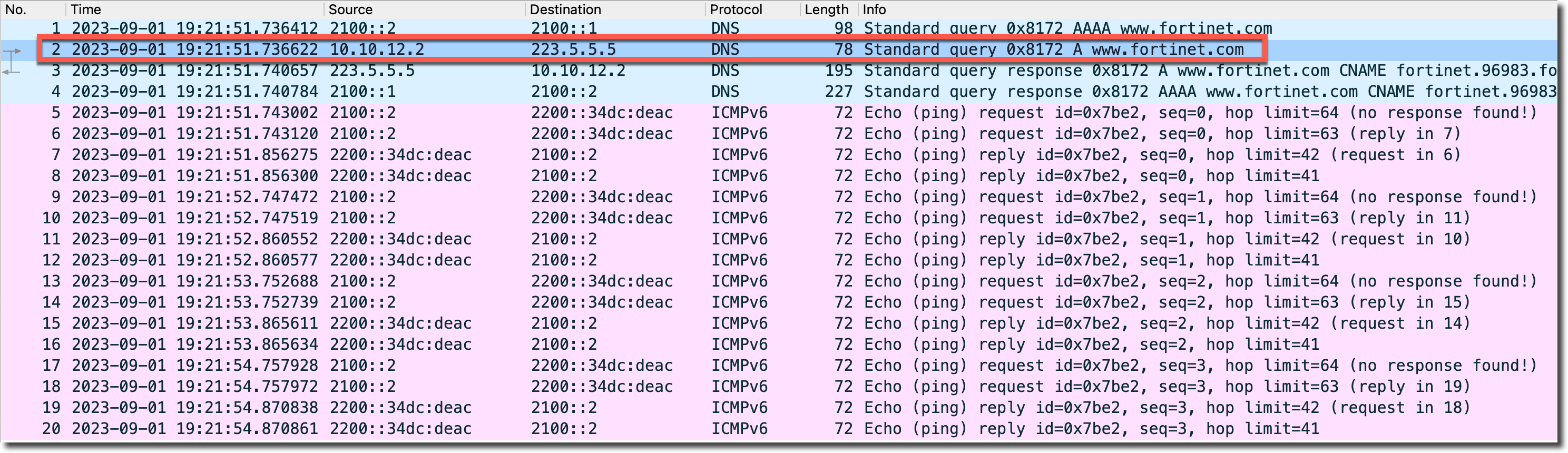Click the Info column header
This screenshot has height=453, width=1568.
point(874,9)
